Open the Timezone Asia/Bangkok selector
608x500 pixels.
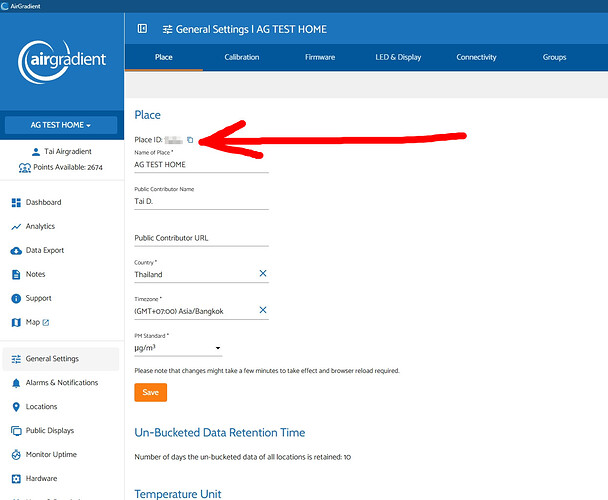coord(193,311)
